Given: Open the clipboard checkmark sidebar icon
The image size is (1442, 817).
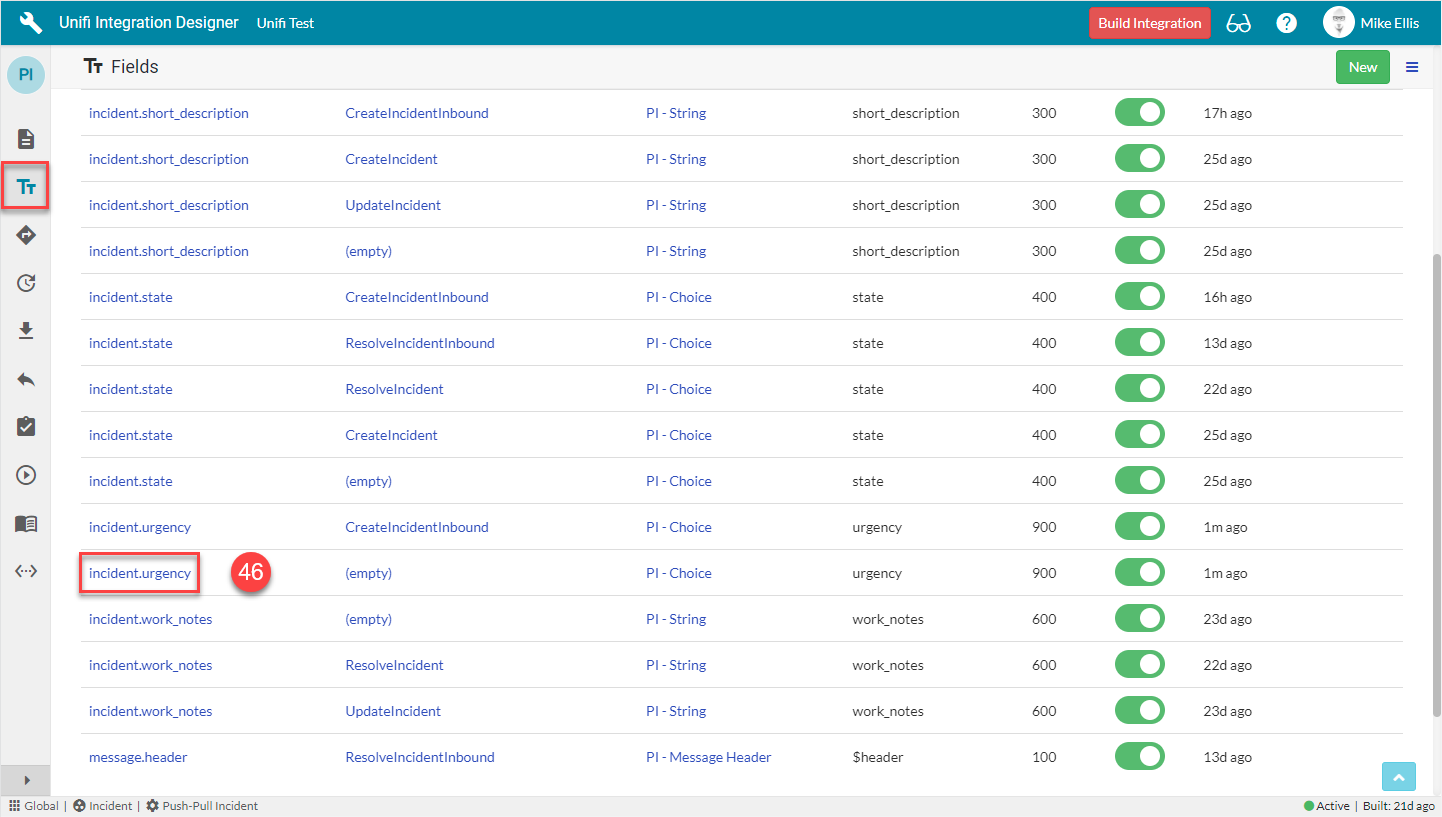Looking at the screenshot, I should [x=26, y=427].
